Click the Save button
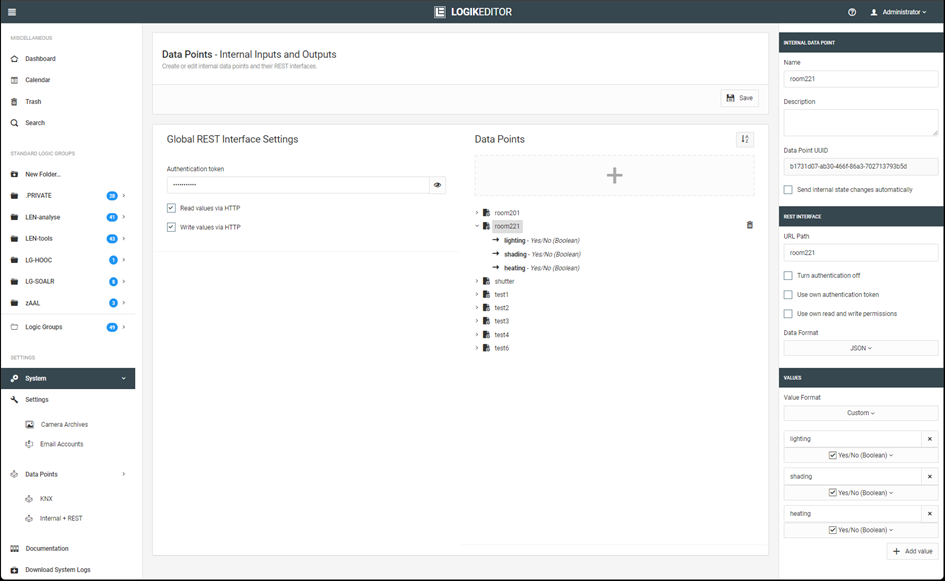Viewport: 945px width, 581px height. point(740,98)
